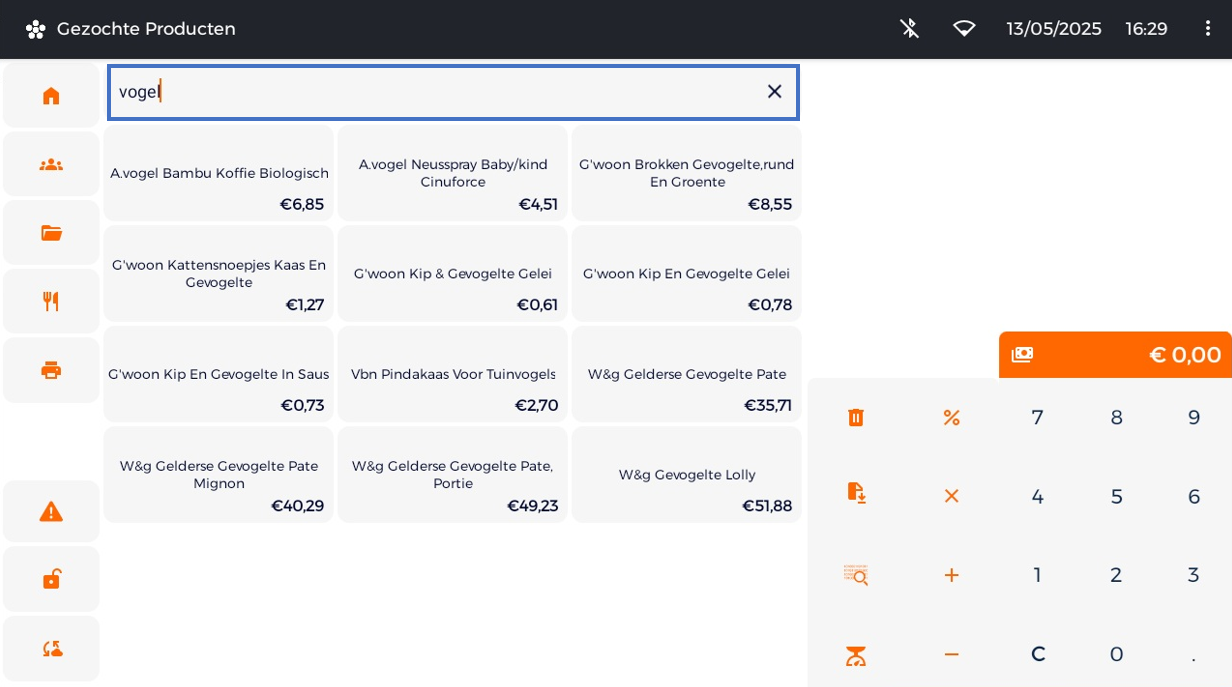This screenshot has width=1232, height=687.
Task: Tap keypad digit 6
Action: tap(1194, 496)
